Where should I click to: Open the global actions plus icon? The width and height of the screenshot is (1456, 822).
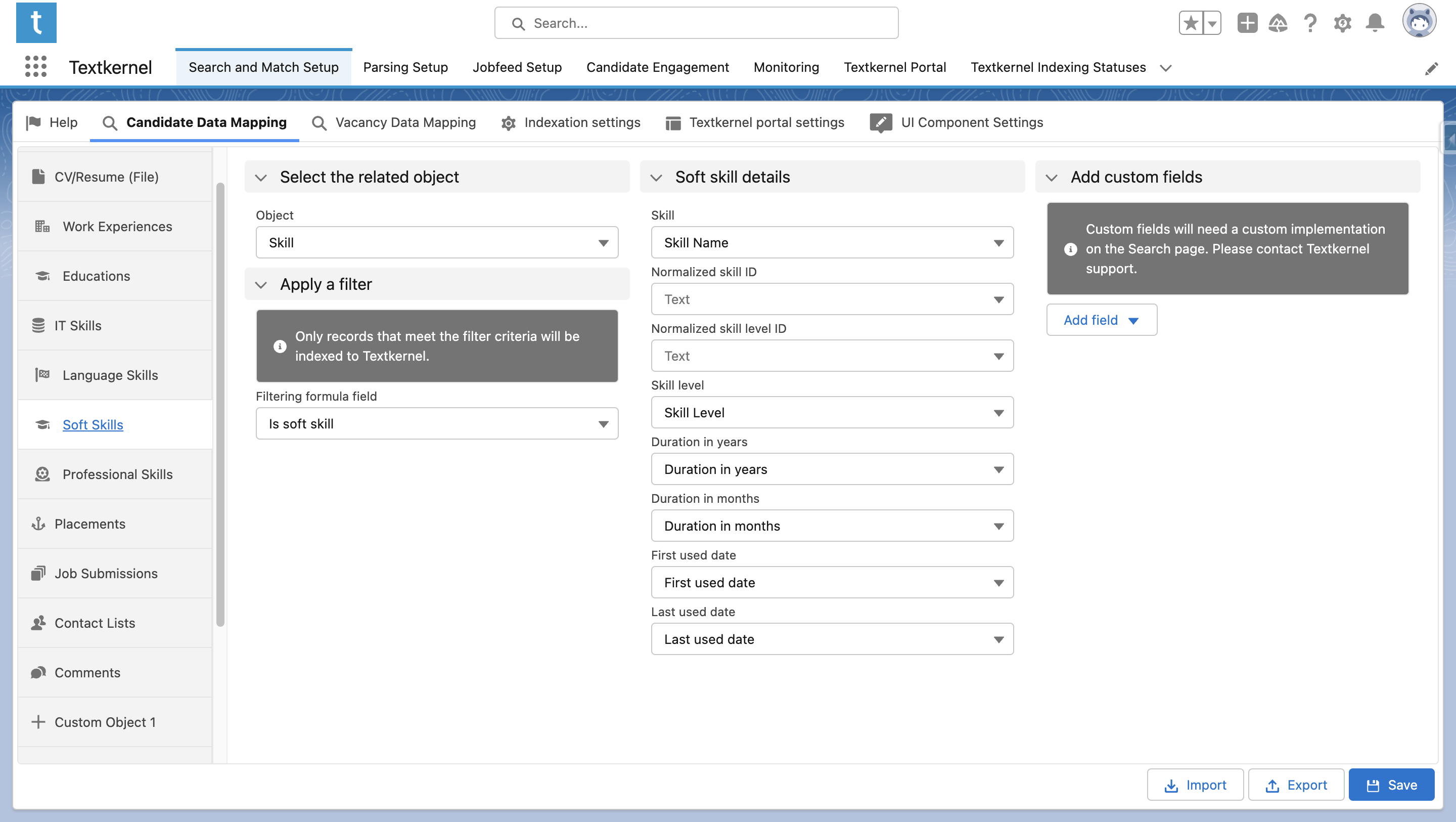pos(1247,23)
